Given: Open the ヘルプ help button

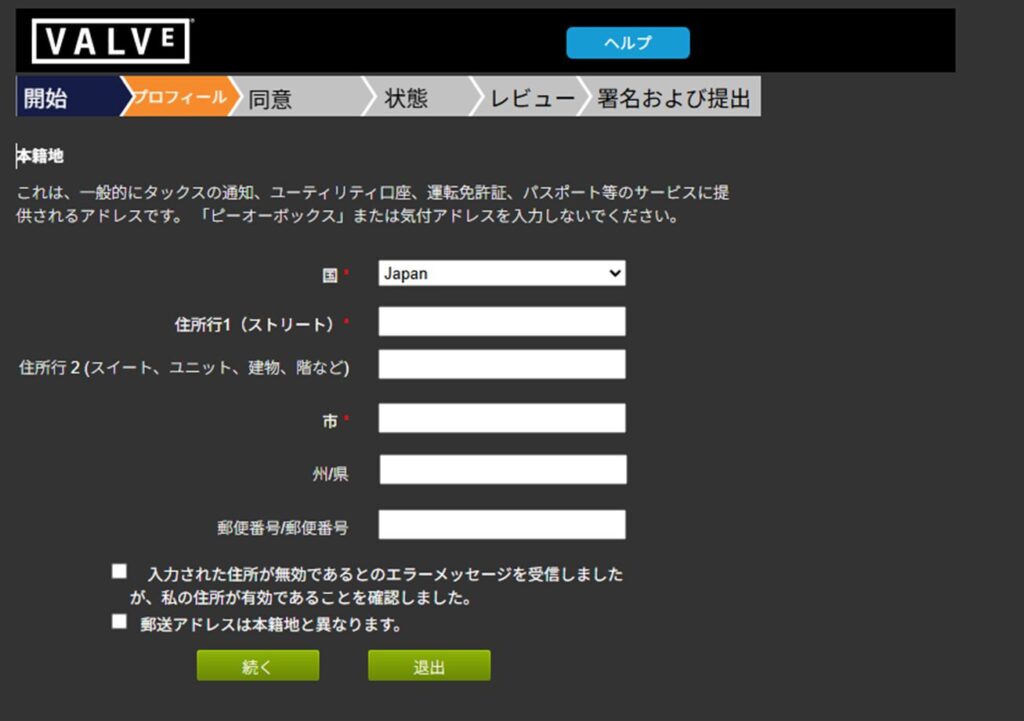Looking at the screenshot, I should click(628, 43).
